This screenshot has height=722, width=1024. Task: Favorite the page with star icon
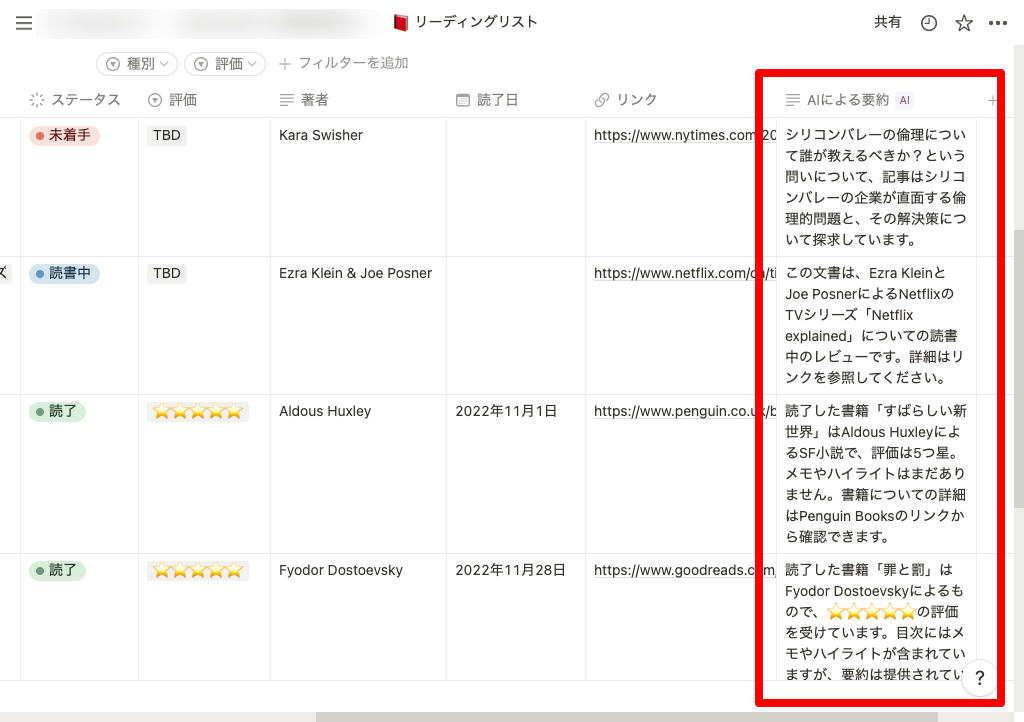tap(964, 23)
